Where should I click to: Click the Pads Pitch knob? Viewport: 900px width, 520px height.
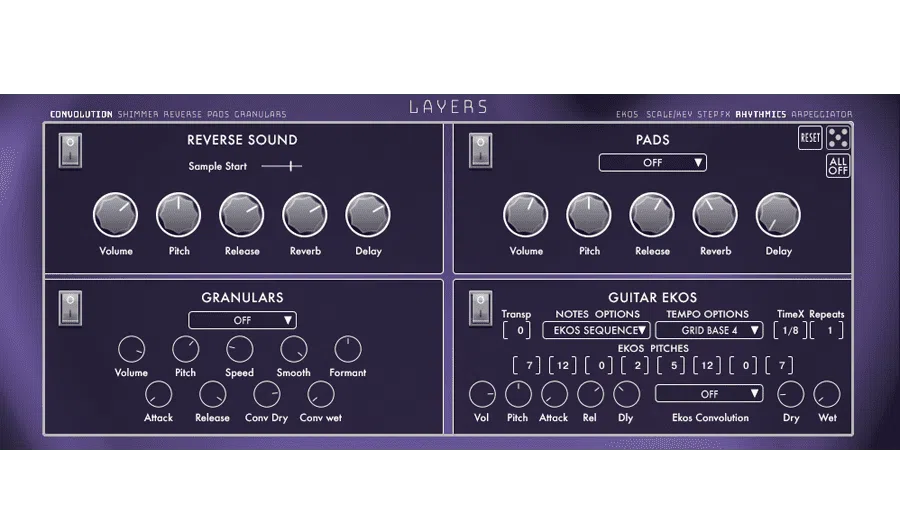tap(589, 215)
